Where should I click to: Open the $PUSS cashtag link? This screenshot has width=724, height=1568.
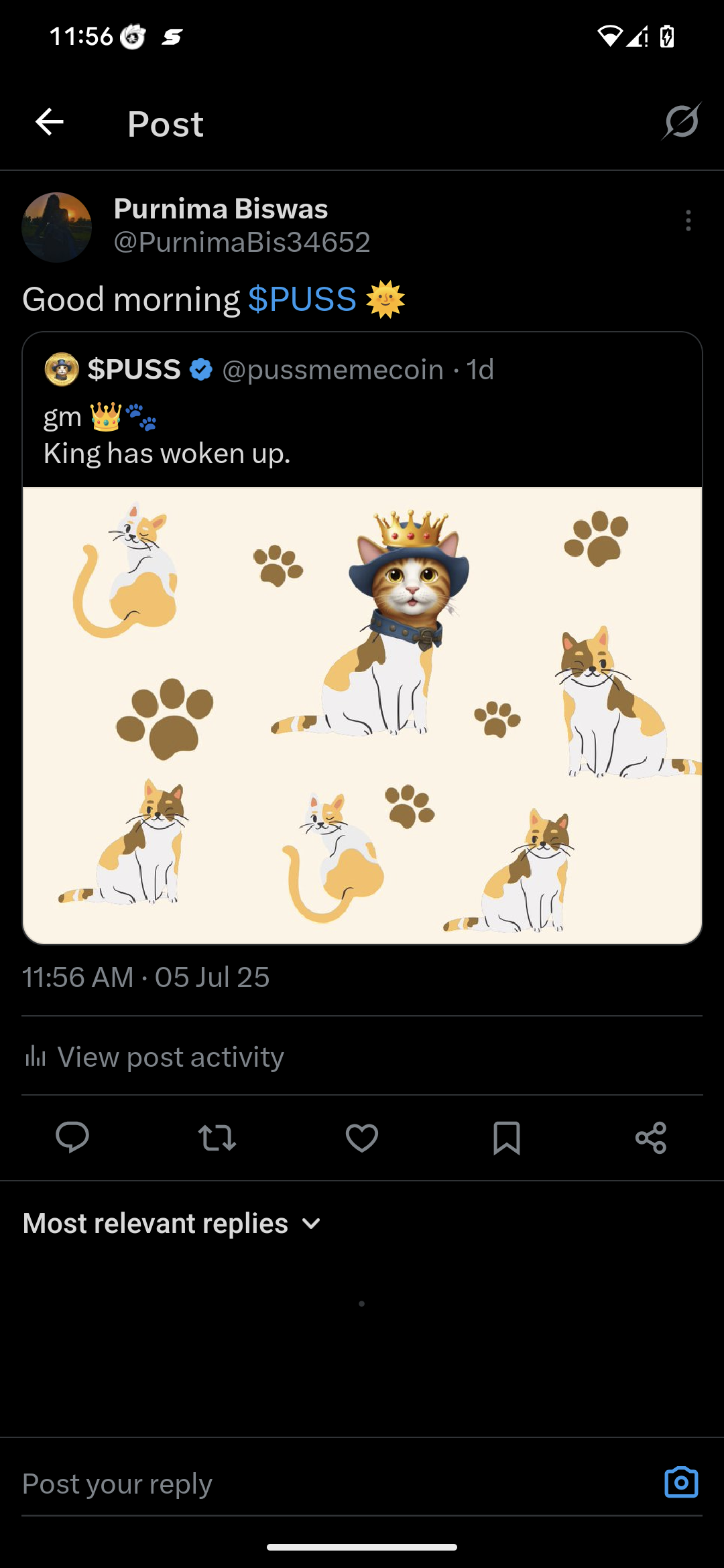pyautogui.click(x=302, y=299)
